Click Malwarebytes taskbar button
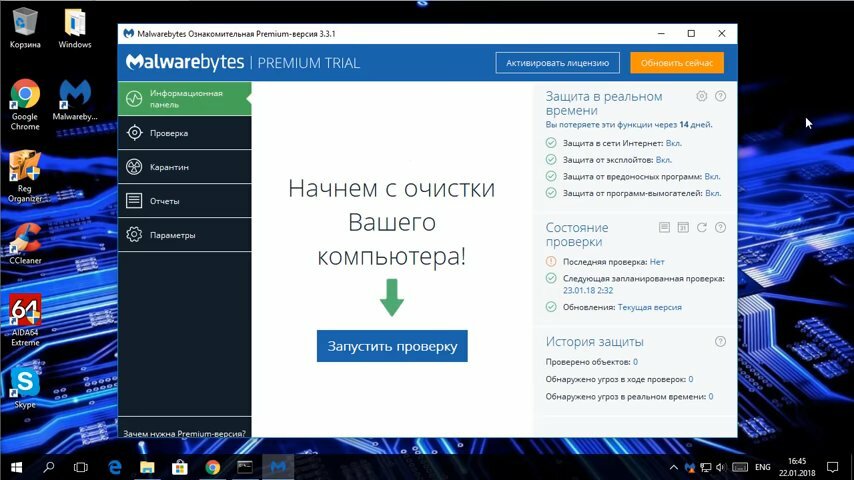The width and height of the screenshot is (854, 480). (x=278, y=467)
